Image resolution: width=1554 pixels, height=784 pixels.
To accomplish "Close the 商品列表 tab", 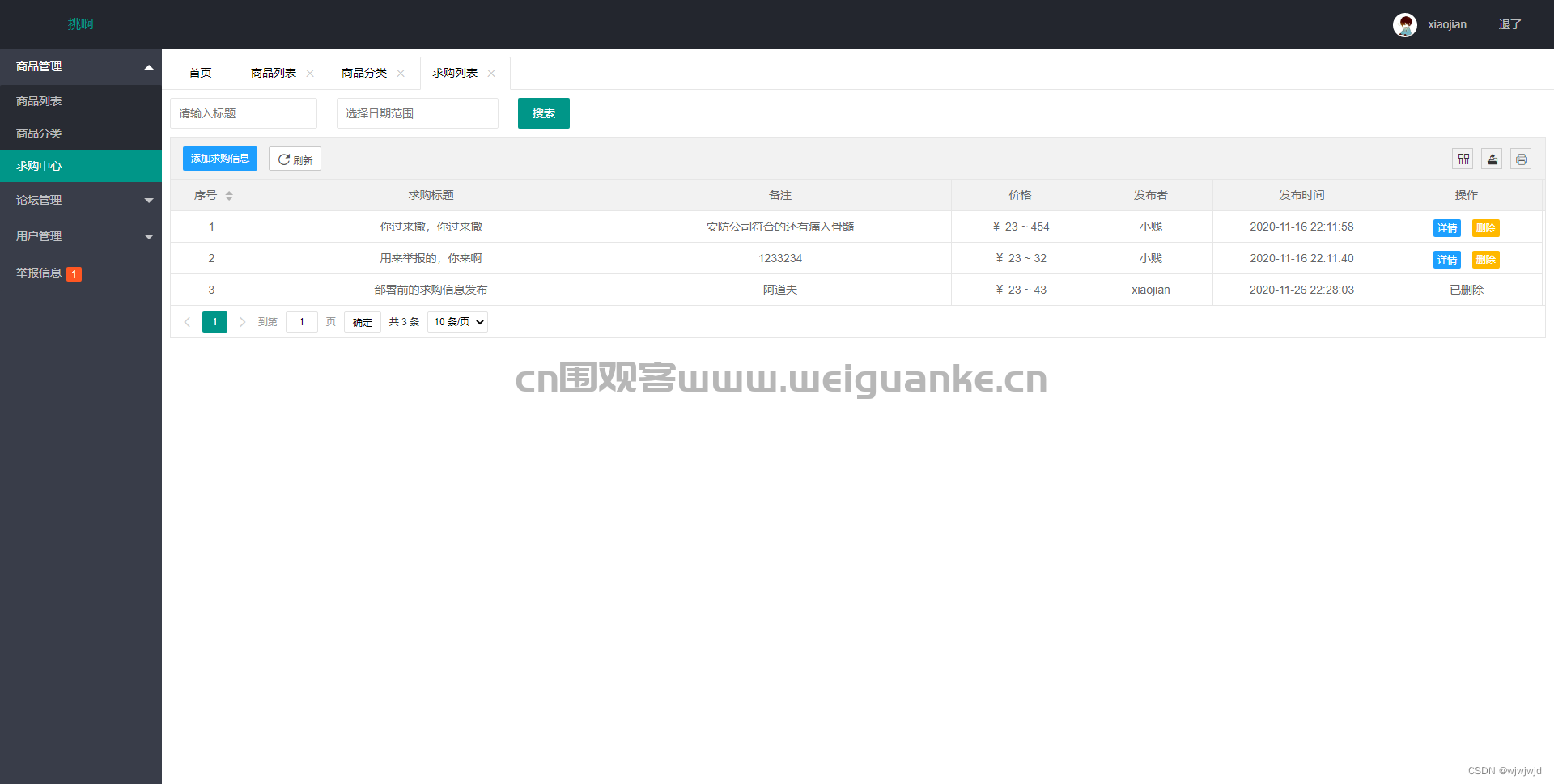I will tap(310, 74).
